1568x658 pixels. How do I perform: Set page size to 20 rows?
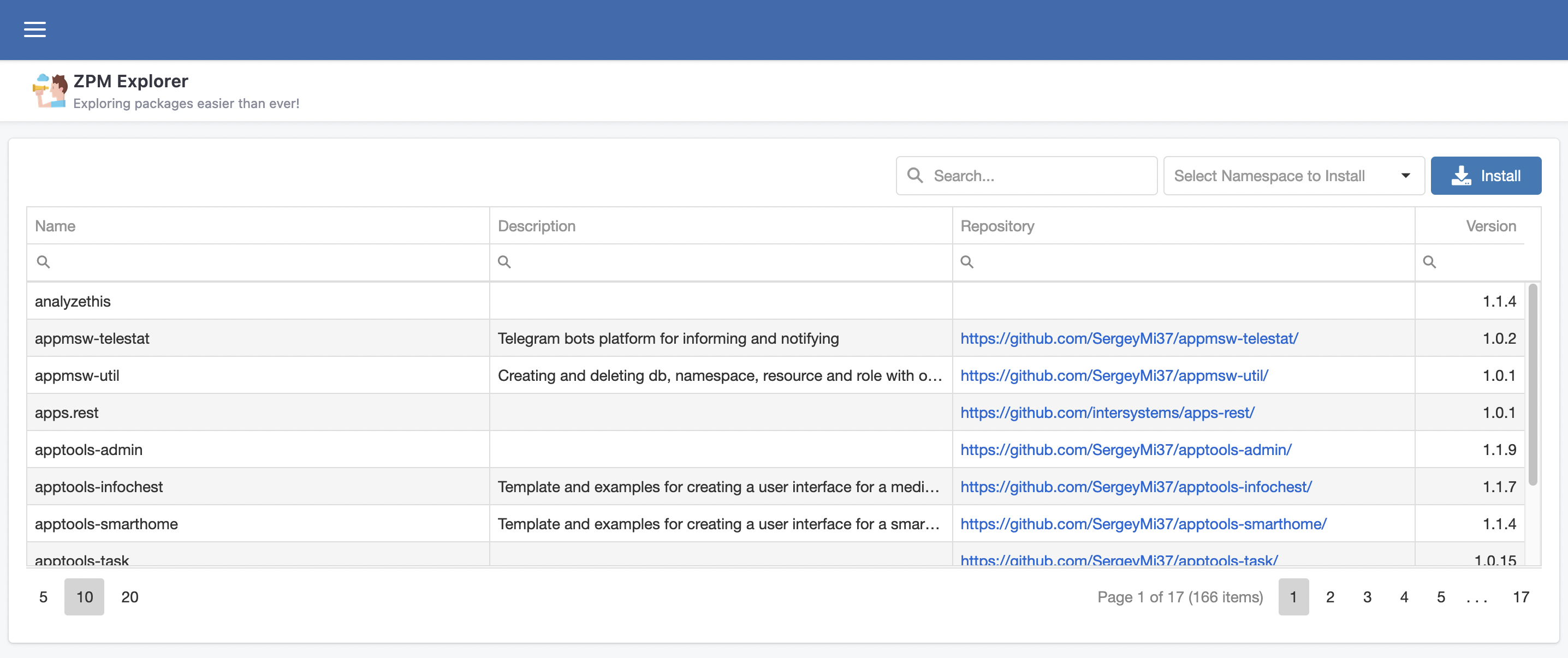[x=129, y=596]
